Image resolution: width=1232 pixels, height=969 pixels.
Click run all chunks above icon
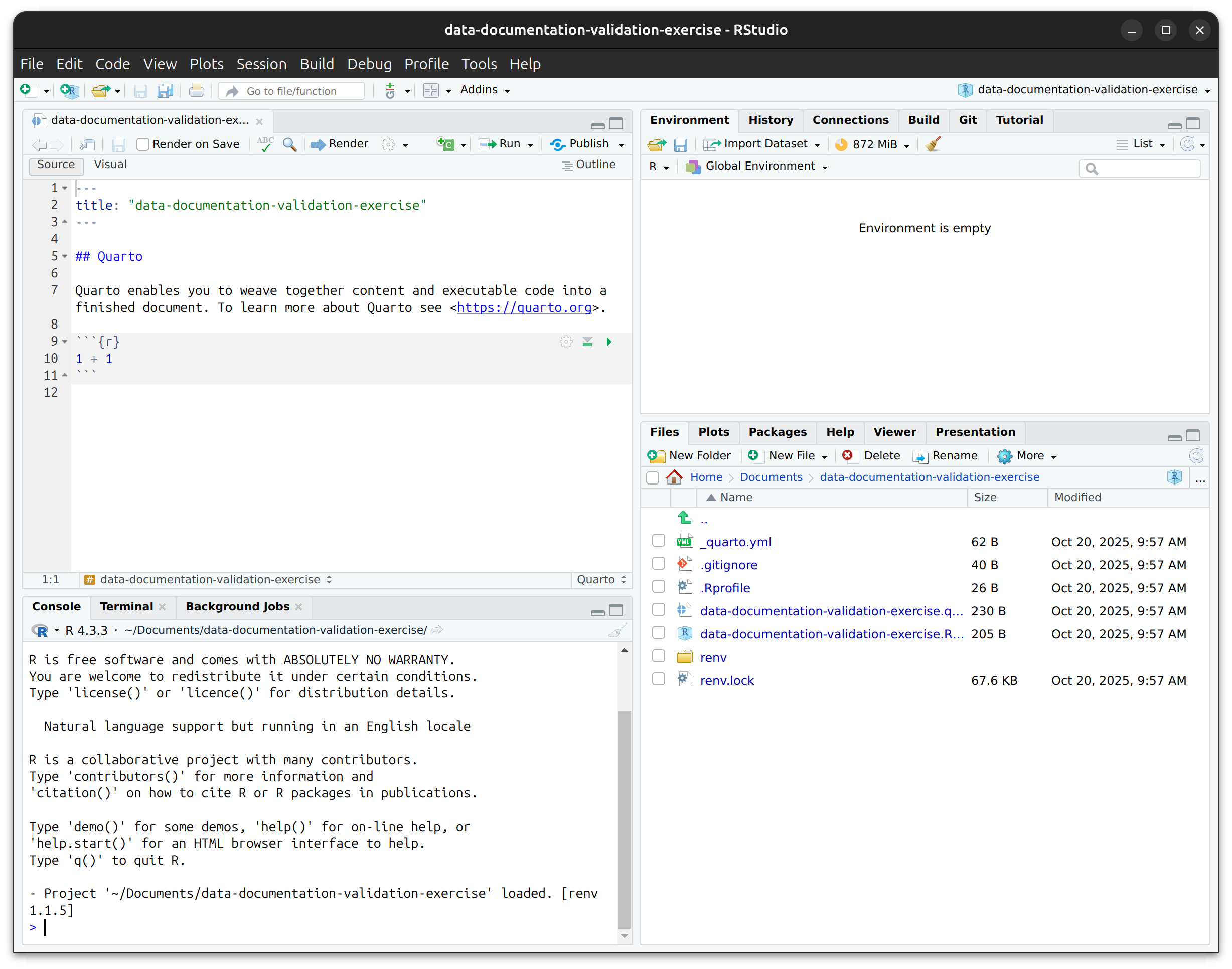click(587, 342)
